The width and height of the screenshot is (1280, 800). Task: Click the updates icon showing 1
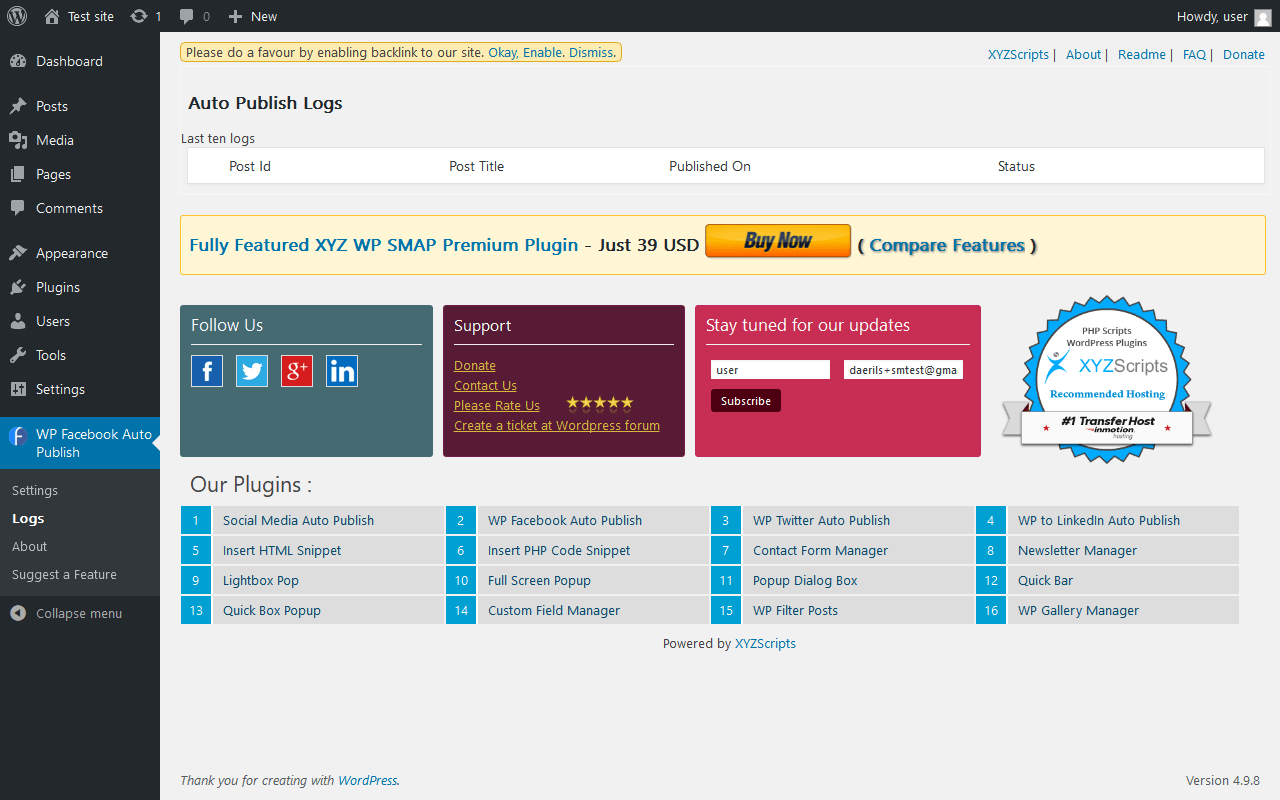tap(139, 16)
